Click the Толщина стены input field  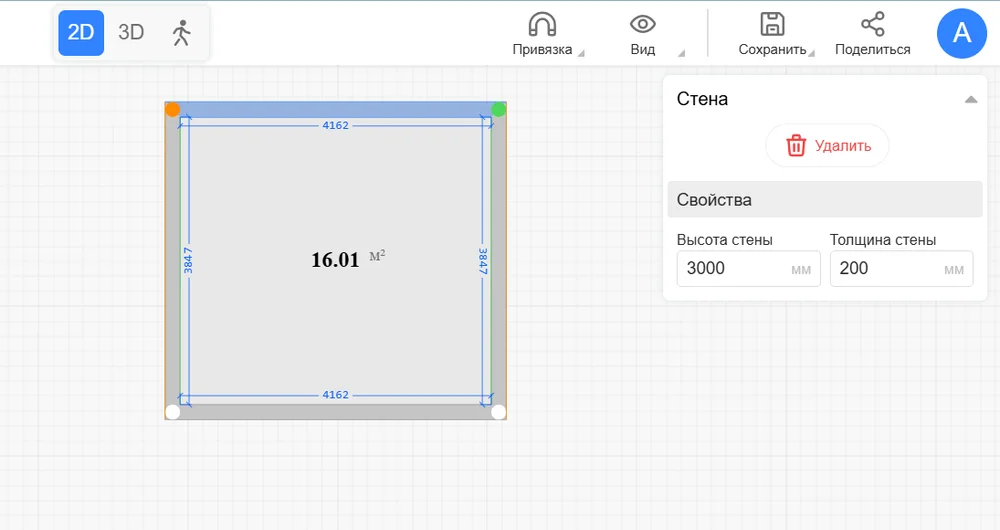point(886,268)
